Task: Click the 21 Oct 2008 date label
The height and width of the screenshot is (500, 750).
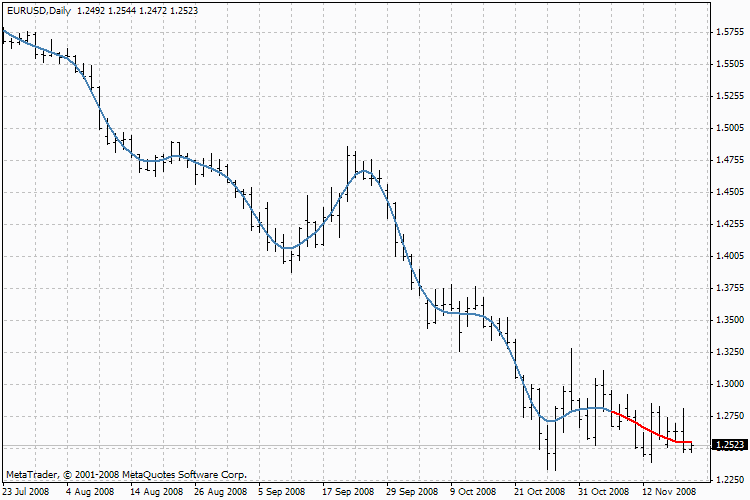Action: [539, 491]
